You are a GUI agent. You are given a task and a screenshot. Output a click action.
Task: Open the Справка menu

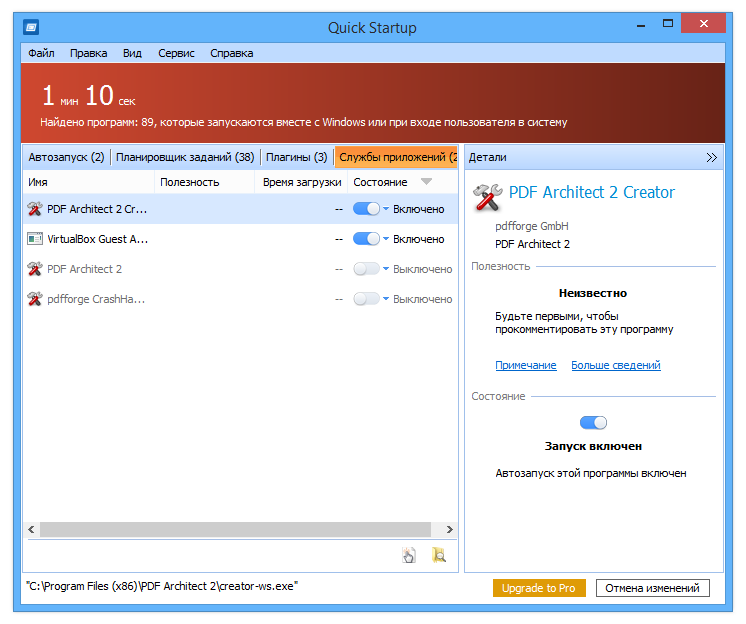tap(232, 53)
